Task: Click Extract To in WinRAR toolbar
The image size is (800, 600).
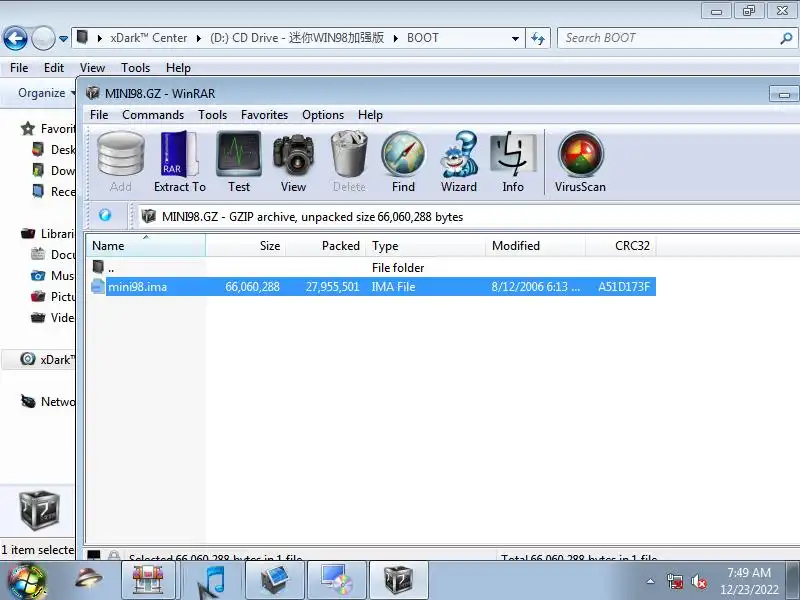Action: [x=180, y=162]
